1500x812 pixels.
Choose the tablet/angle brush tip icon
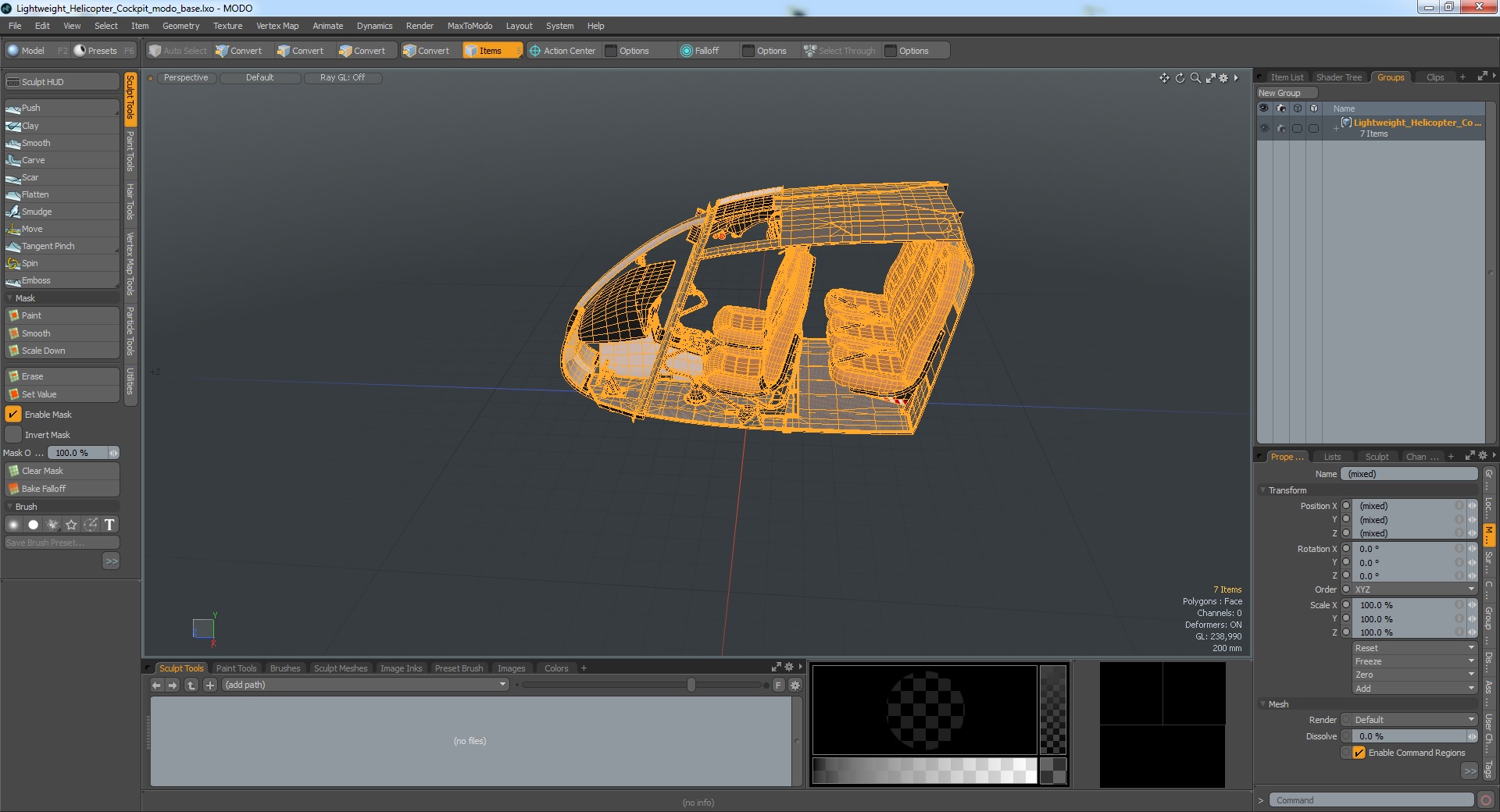(91, 525)
